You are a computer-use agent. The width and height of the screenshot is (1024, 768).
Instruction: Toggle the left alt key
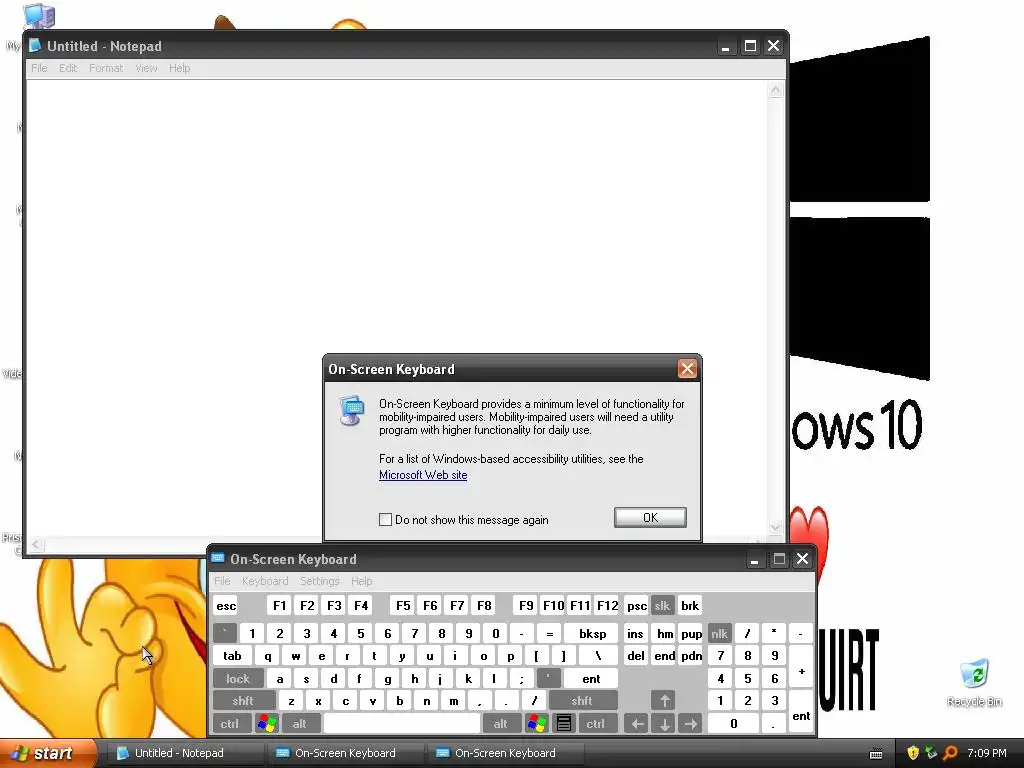300,724
